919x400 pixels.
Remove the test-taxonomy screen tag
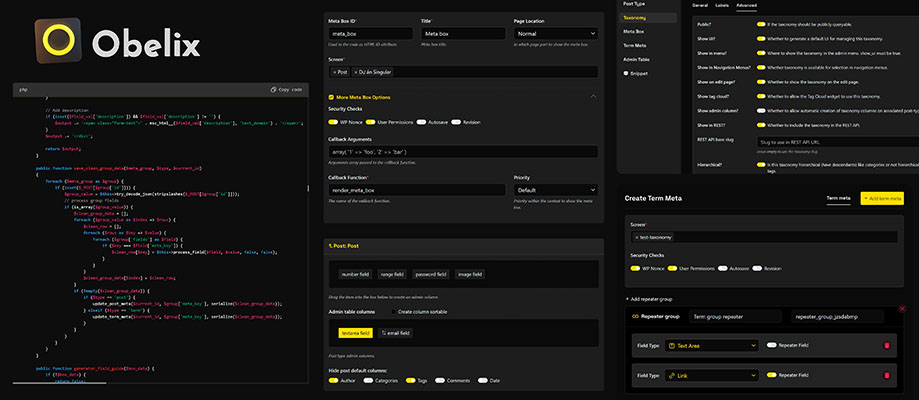click(x=637, y=237)
